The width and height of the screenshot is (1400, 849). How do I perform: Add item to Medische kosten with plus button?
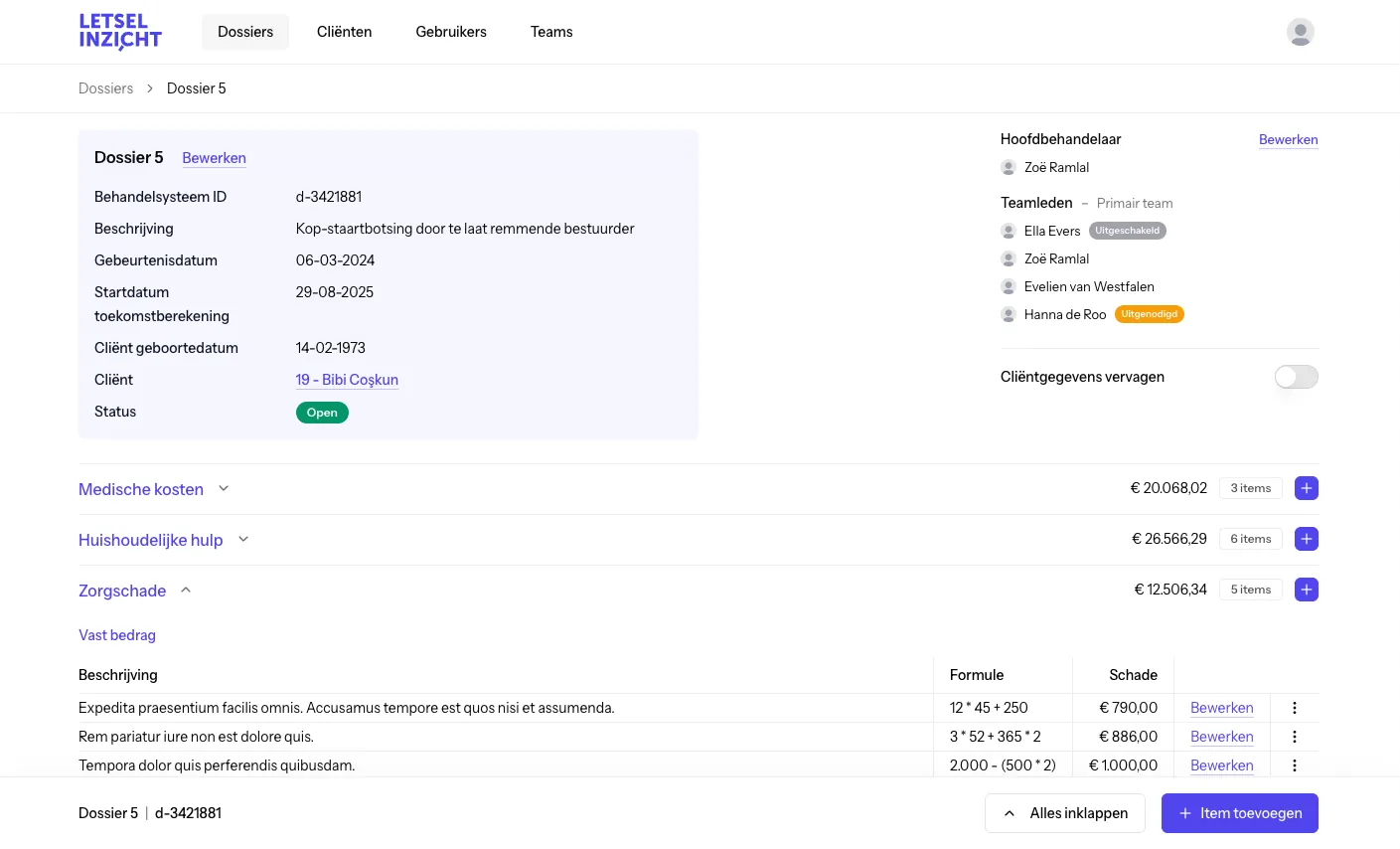pos(1307,488)
